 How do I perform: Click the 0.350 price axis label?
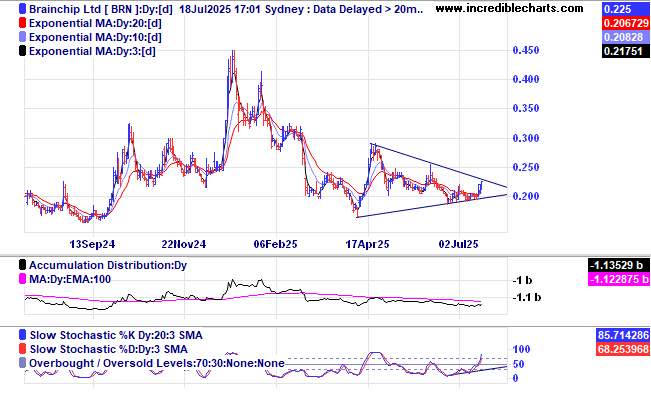(526, 108)
